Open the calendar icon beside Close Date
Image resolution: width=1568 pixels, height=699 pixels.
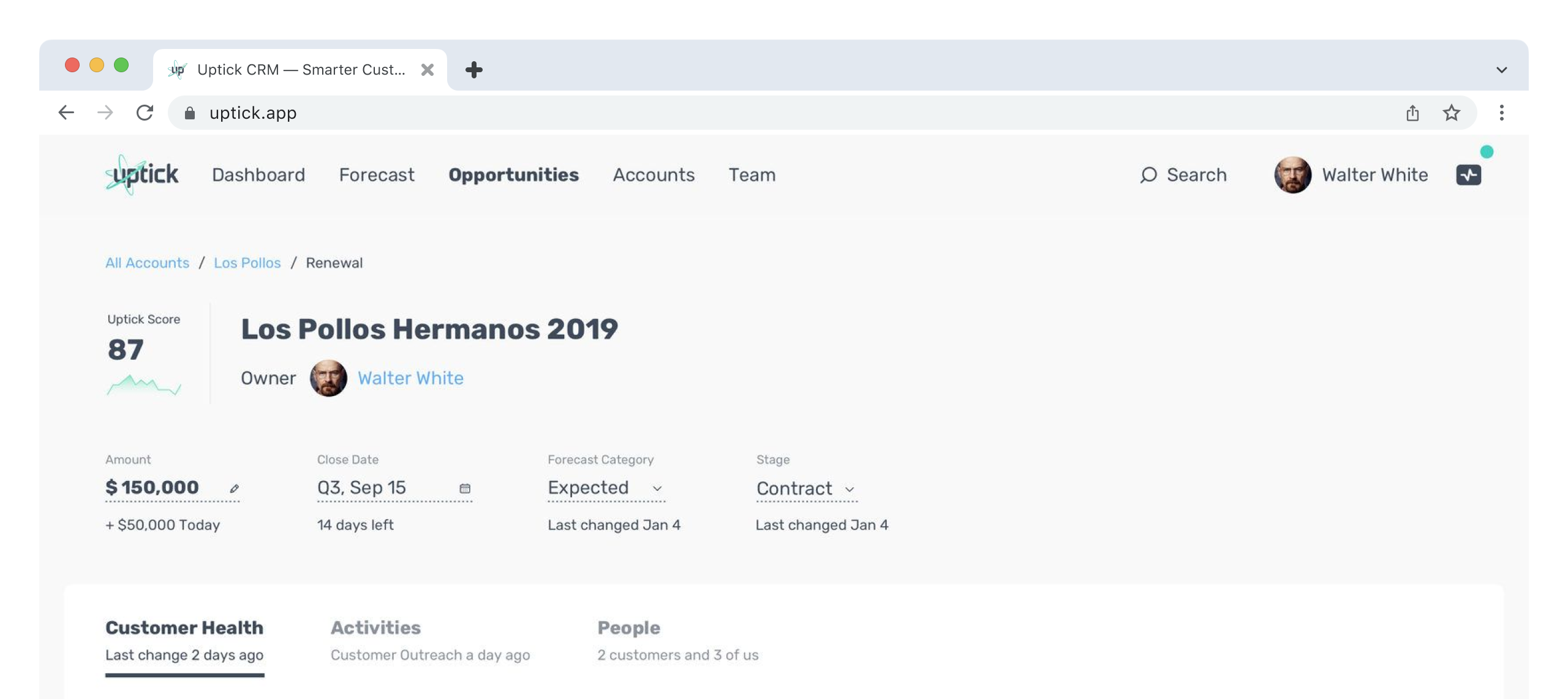[x=465, y=488]
